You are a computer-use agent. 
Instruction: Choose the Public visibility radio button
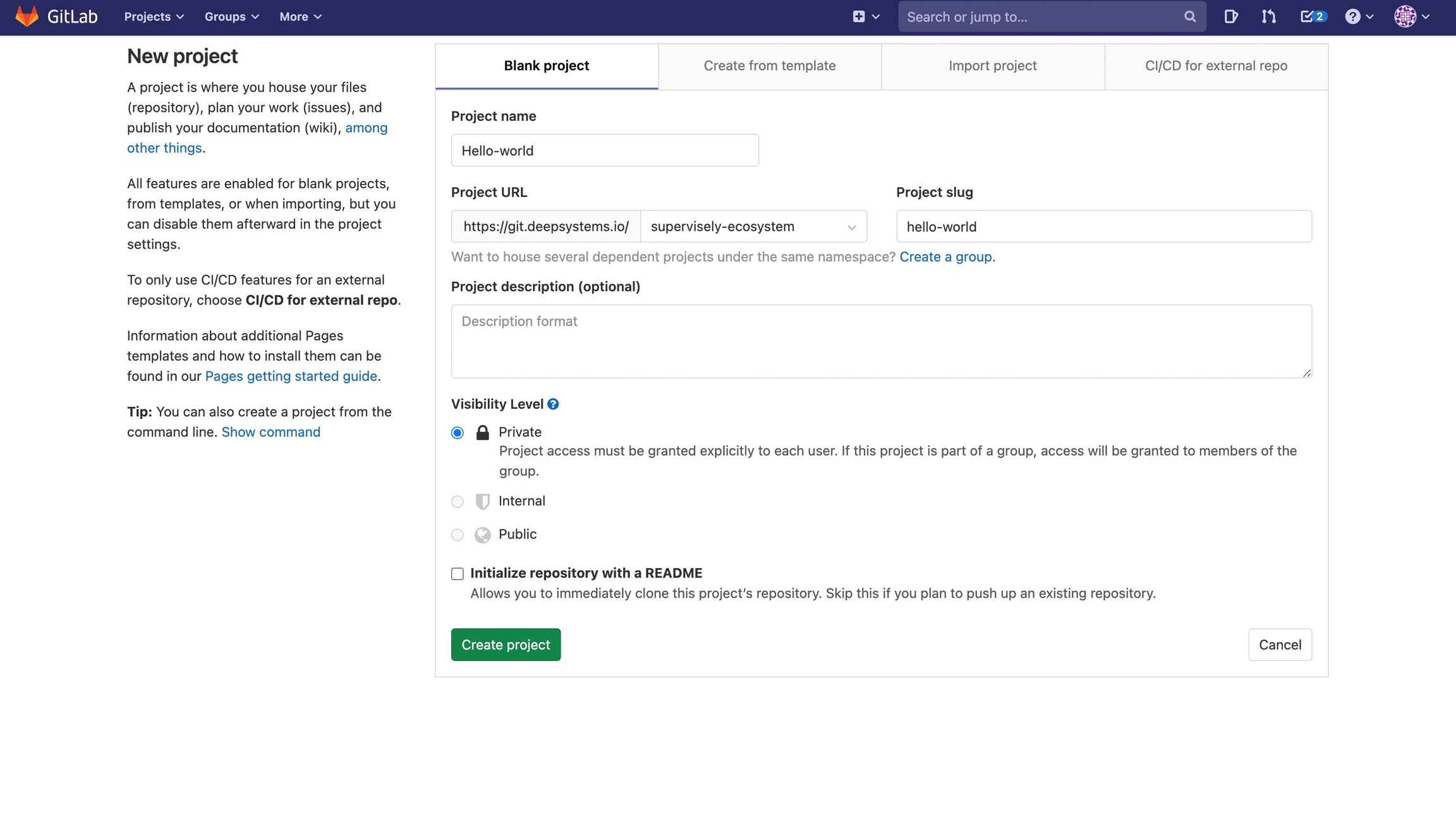point(458,535)
